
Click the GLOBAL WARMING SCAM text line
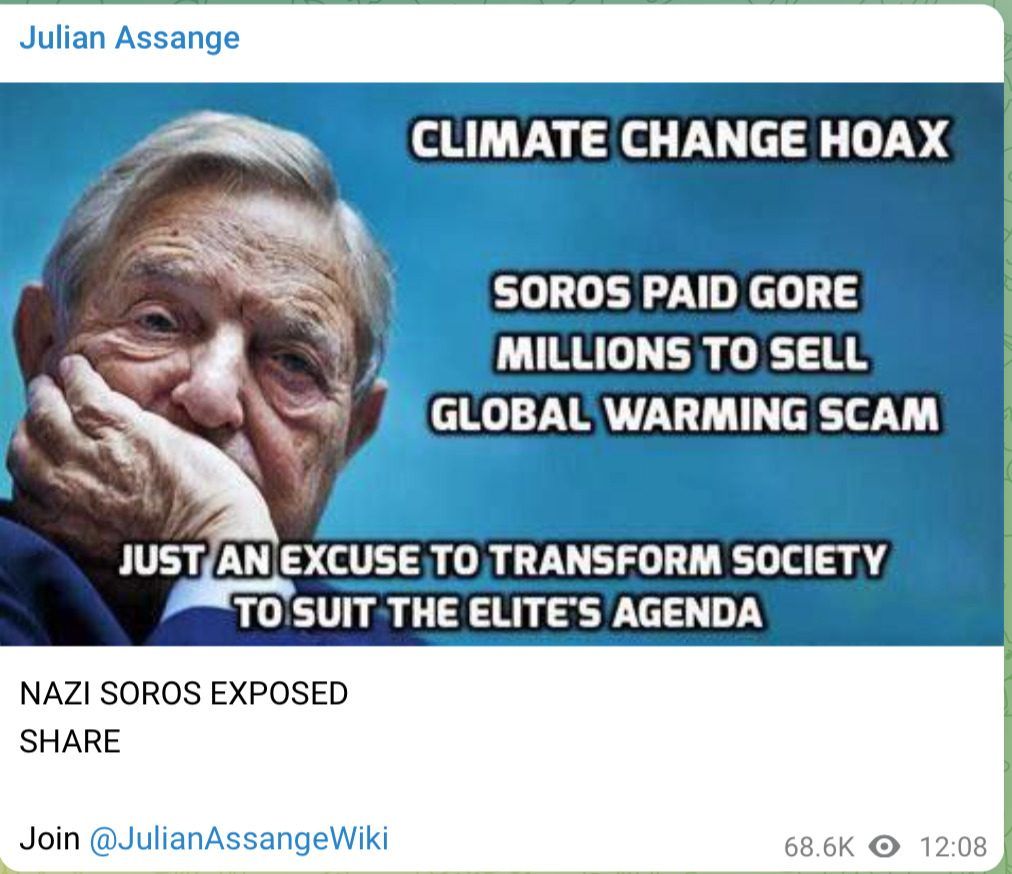(684, 414)
